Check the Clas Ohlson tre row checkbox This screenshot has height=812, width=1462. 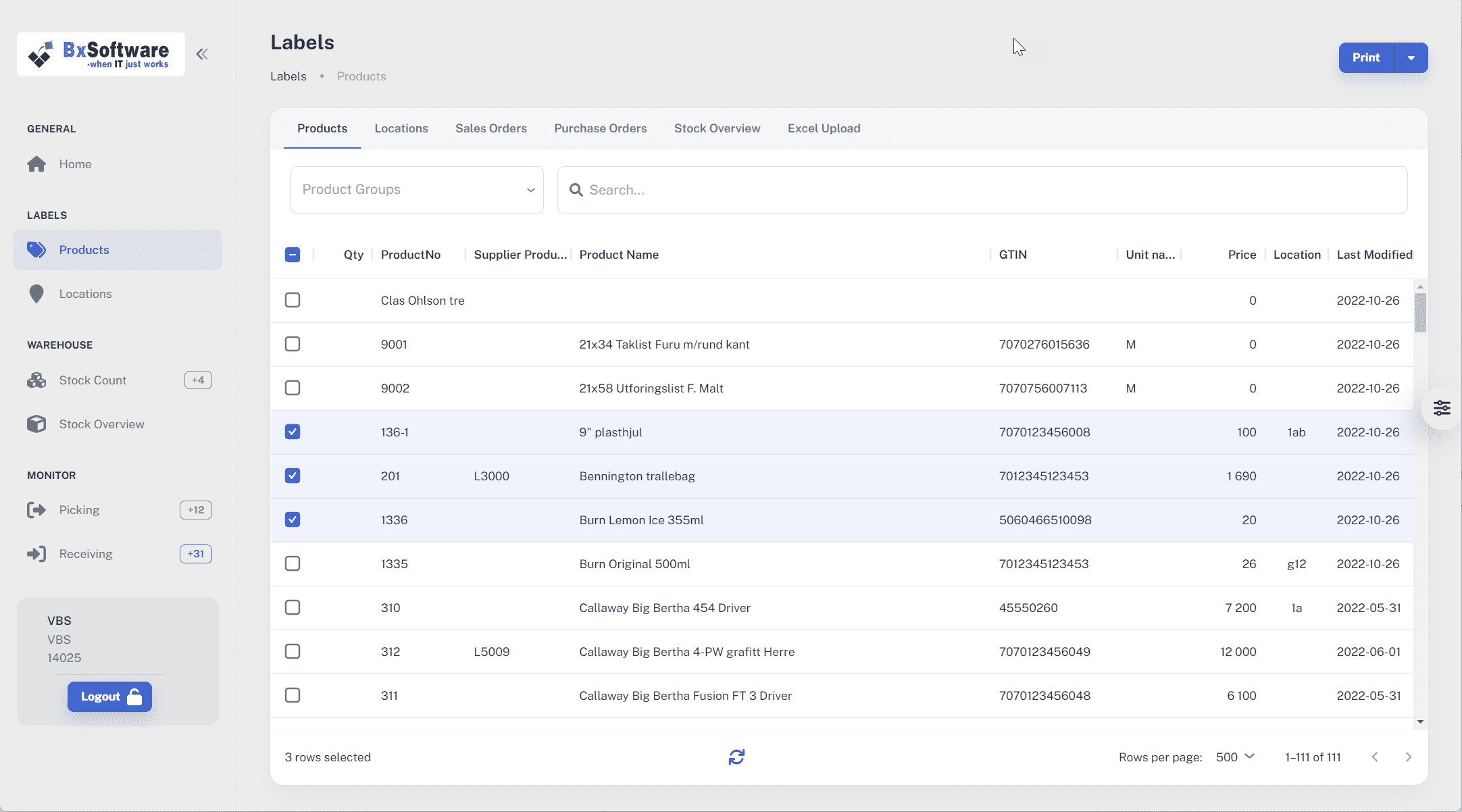click(293, 300)
